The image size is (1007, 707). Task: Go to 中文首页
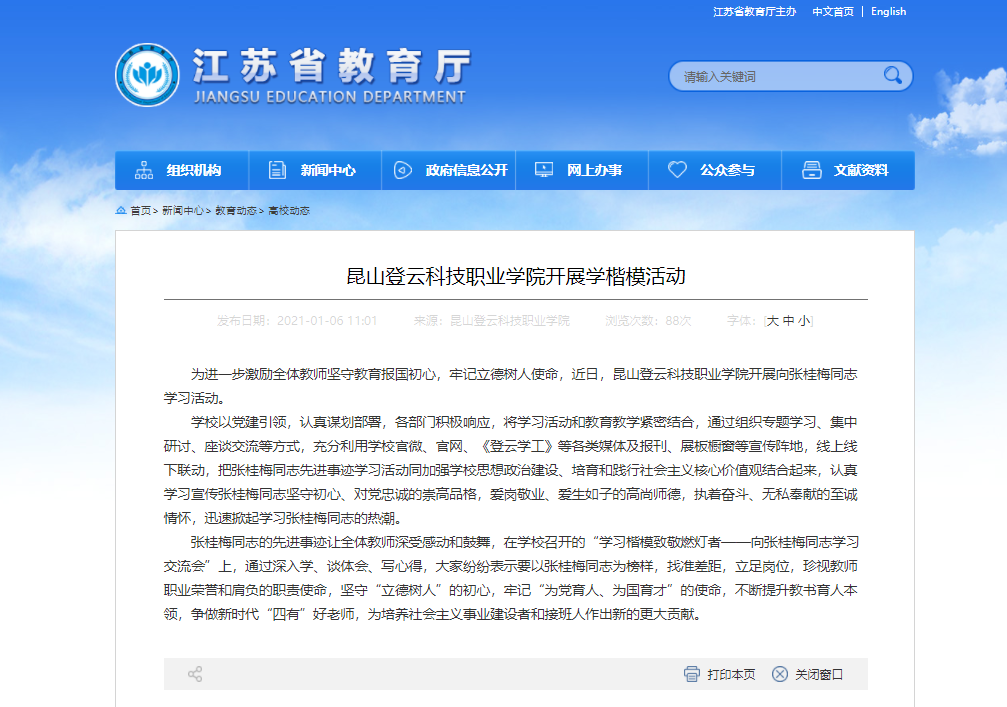833,12
